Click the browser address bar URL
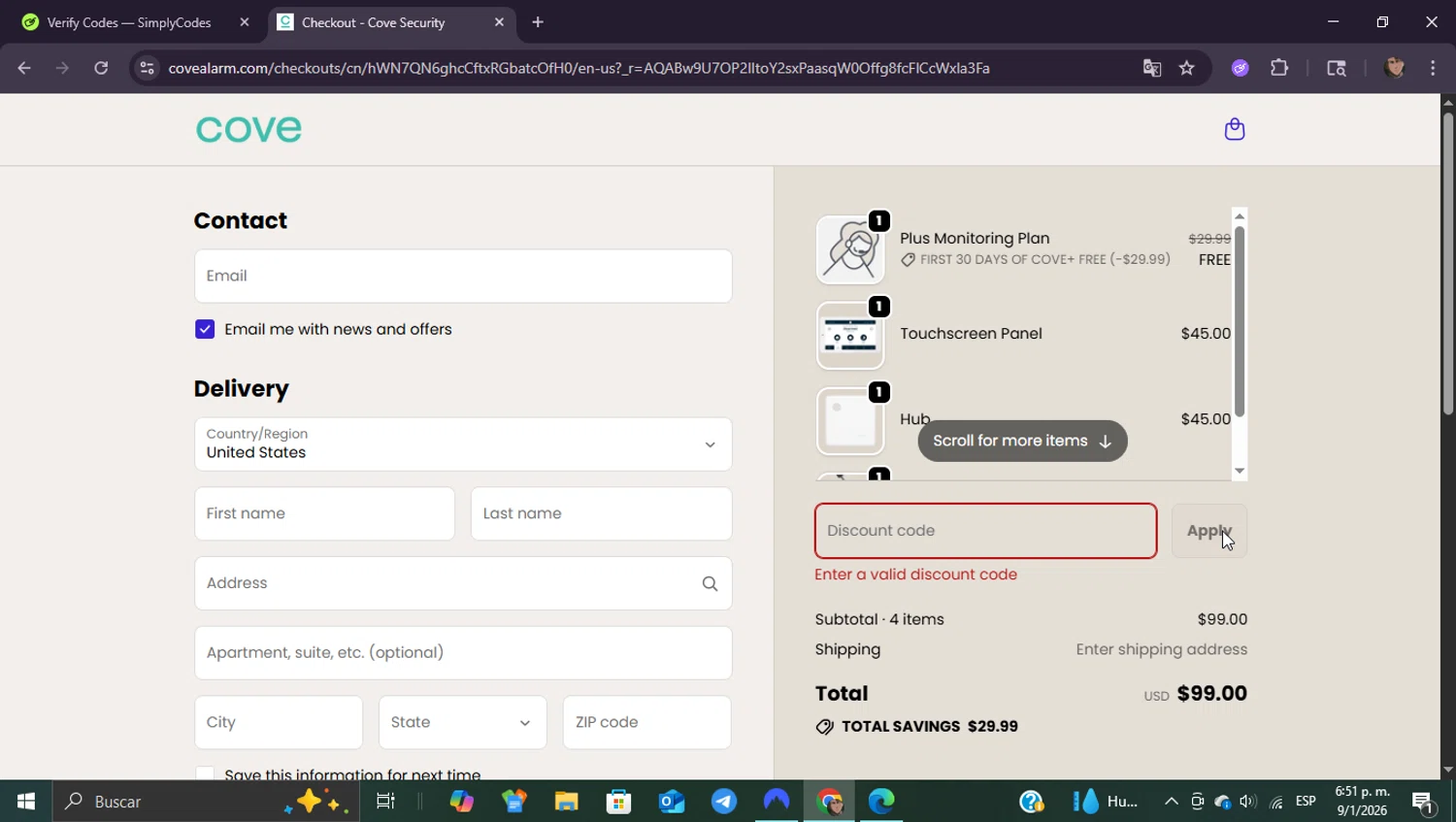This screenshot has height=822, width=1456. tap(579, 68)
